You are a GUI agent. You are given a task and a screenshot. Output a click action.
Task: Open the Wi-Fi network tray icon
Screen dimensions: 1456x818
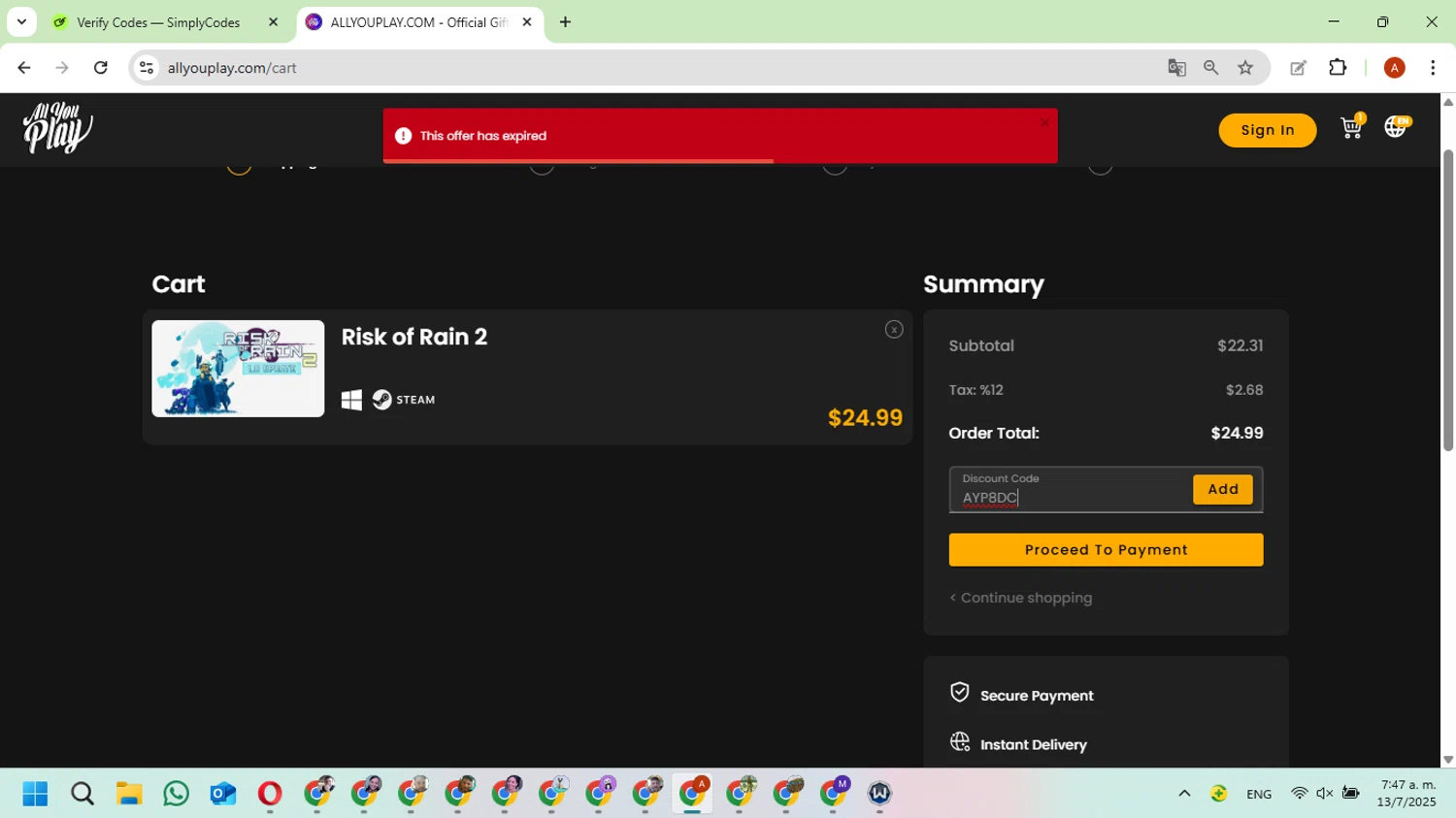[1299, 794]
